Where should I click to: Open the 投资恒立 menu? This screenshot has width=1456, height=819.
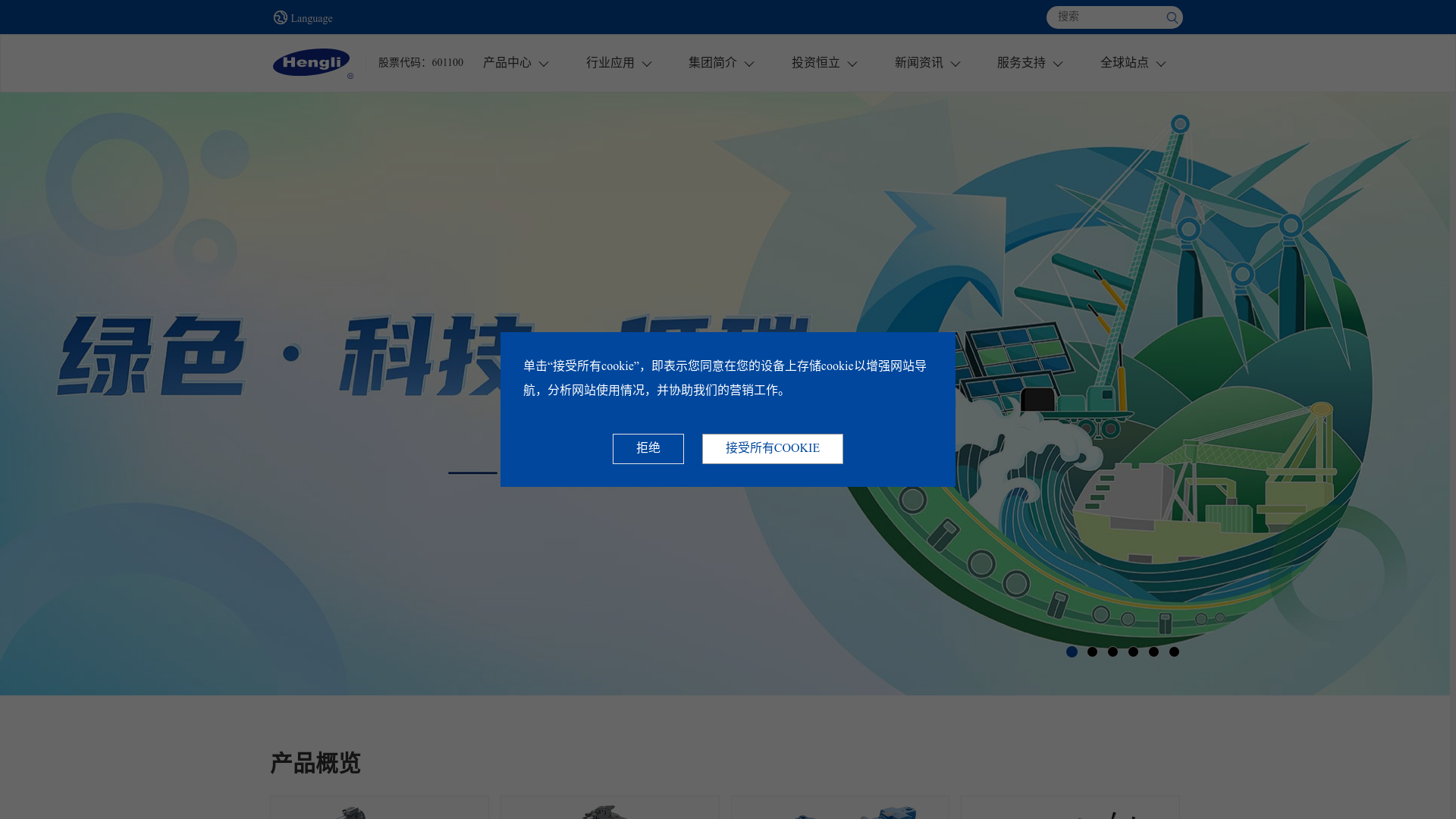click(816, 63)
